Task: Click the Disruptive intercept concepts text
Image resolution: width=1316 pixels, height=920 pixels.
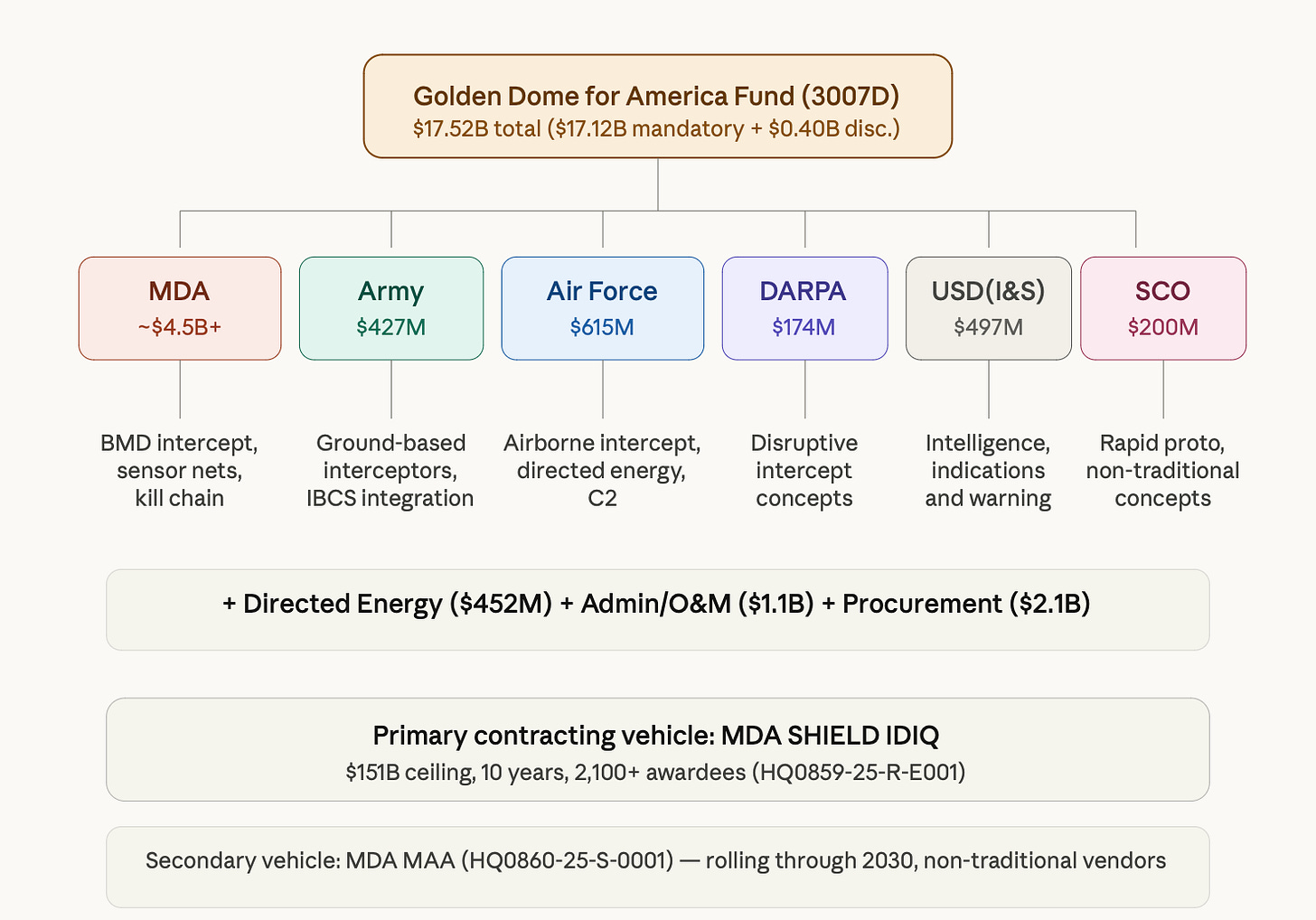Action: click(804, 471)
